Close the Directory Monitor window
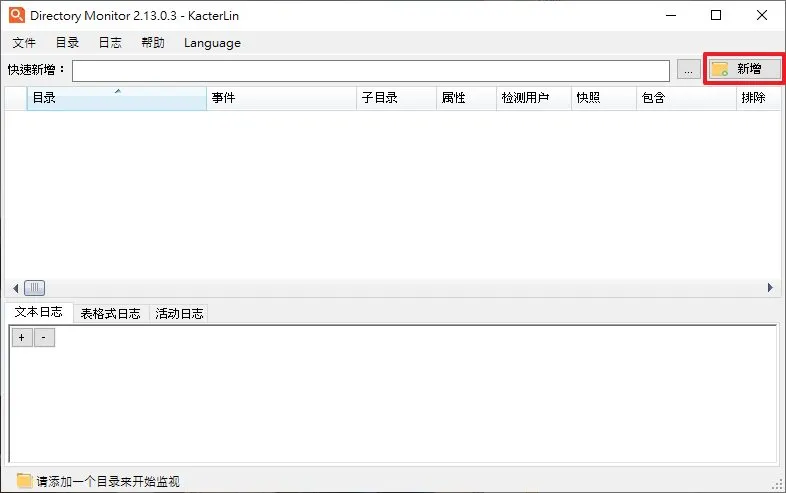 pos(761,16)
